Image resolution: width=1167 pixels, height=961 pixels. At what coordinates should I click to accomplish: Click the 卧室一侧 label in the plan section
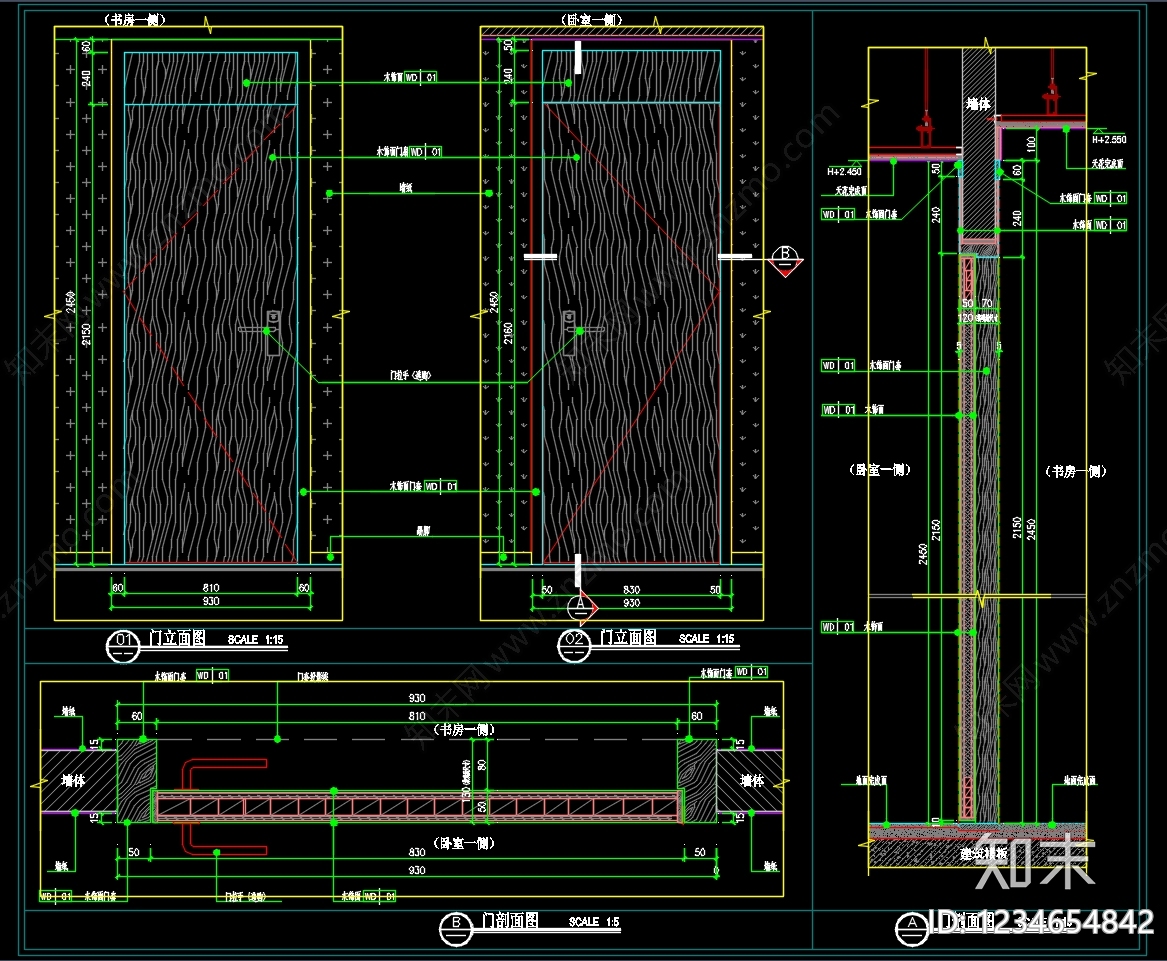pos(464,843)
